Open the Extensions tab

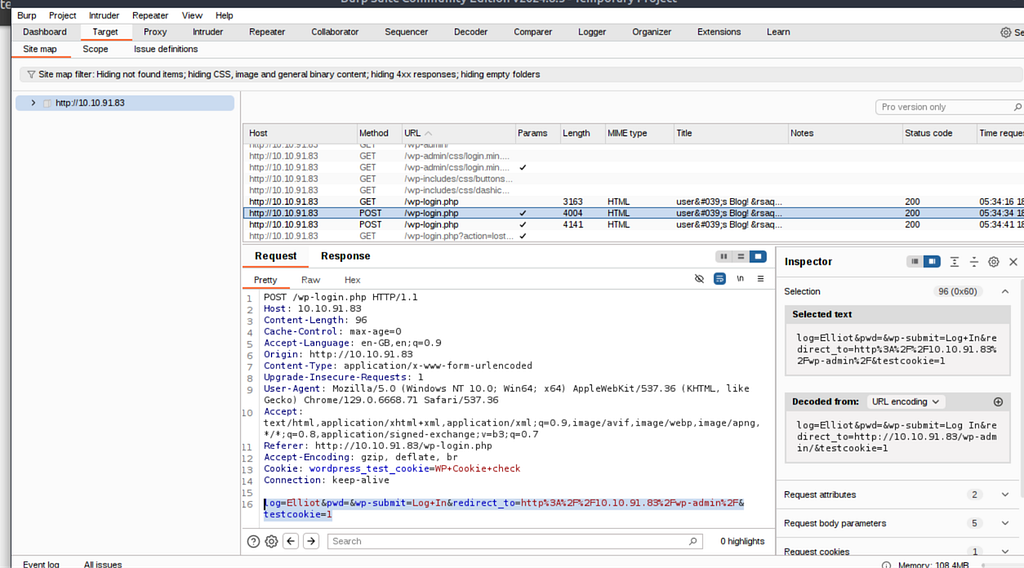718,32
